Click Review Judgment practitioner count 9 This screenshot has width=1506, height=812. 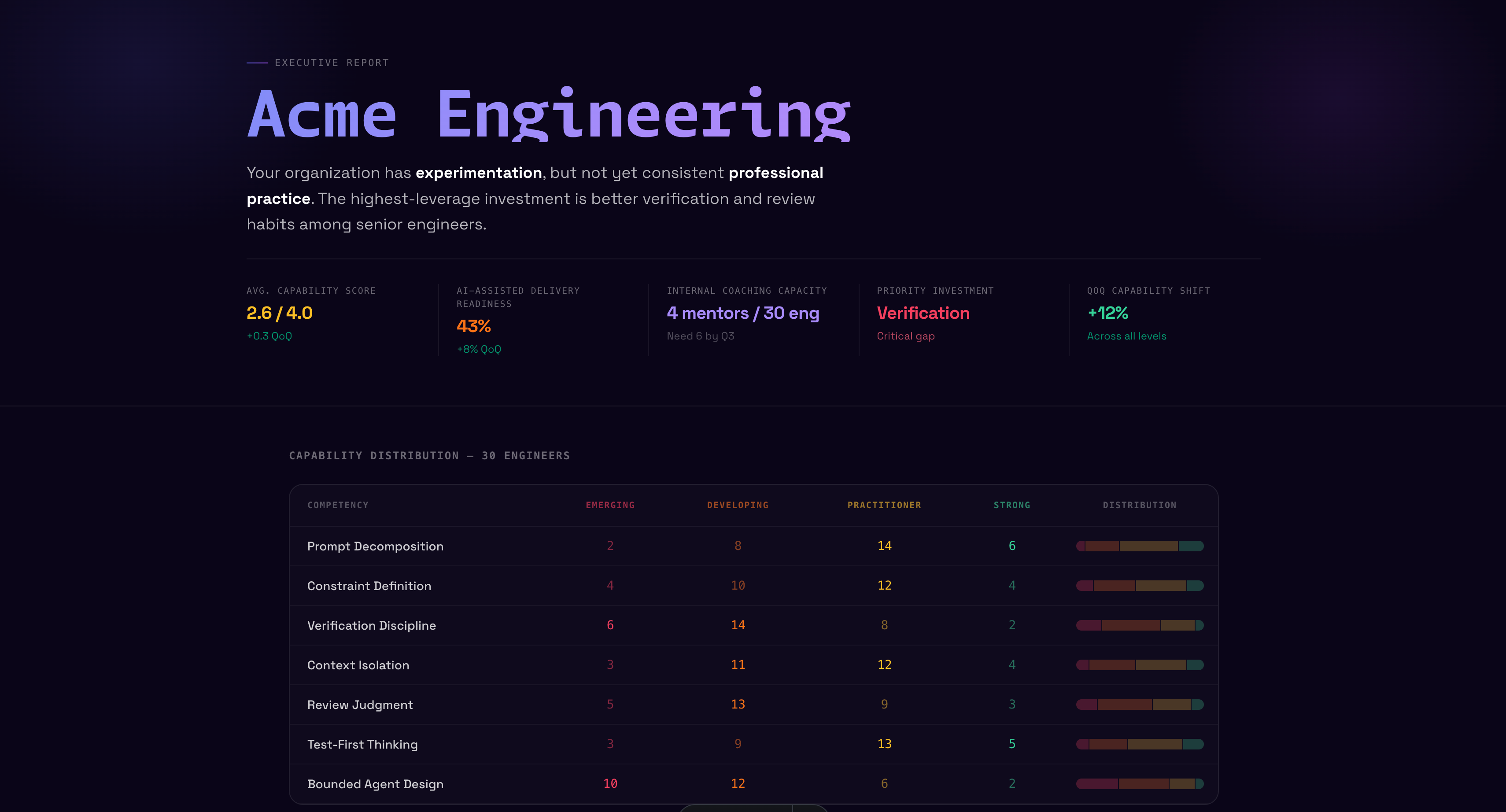tap(884, 705)
